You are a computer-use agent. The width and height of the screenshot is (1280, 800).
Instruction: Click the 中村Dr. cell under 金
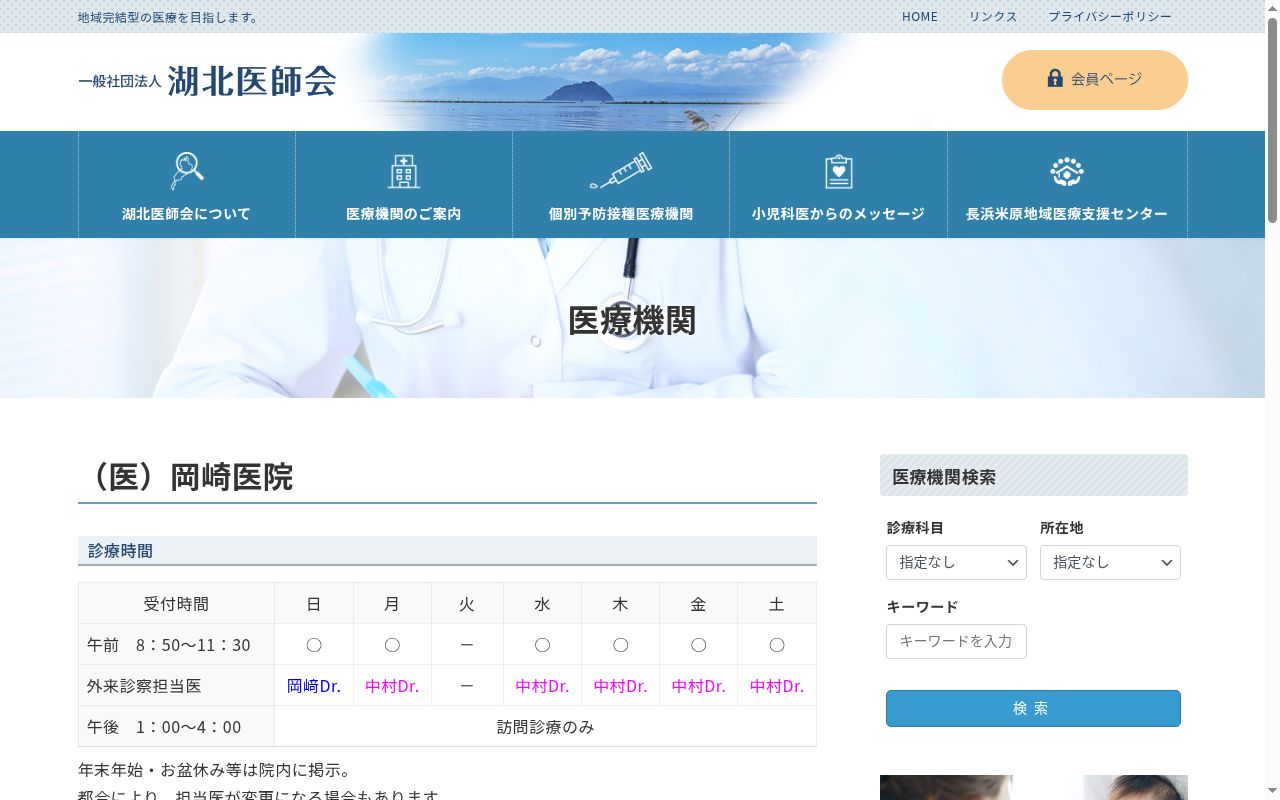tap(698, 686)
